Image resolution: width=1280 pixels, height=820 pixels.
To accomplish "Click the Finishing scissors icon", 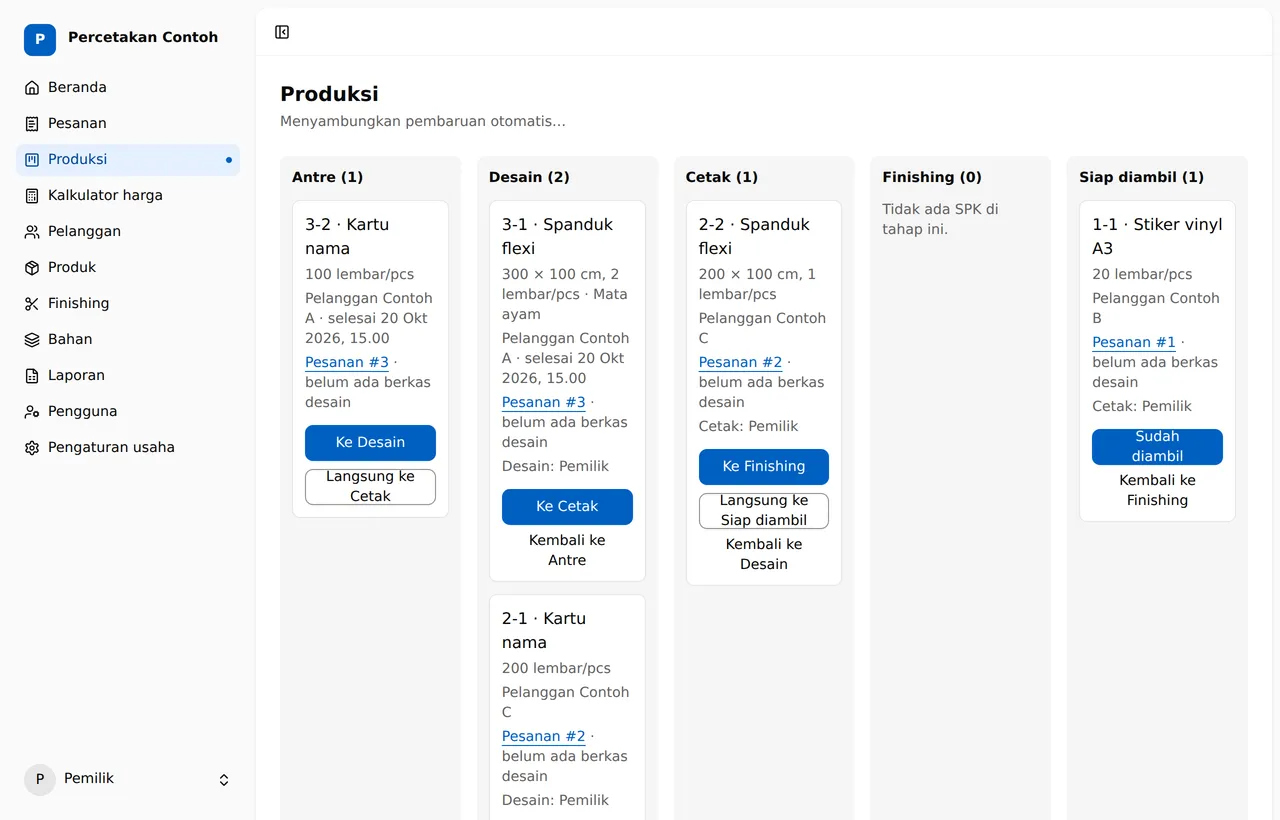I will click(x=32, y=303).
